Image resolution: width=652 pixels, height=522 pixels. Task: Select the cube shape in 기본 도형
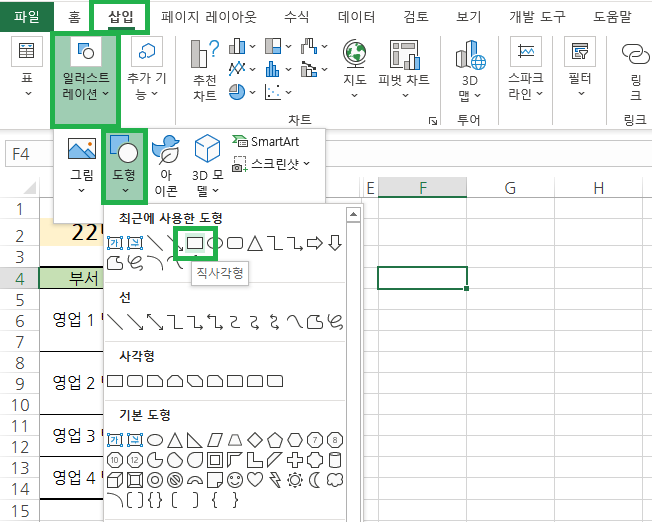tap(115, 480)
